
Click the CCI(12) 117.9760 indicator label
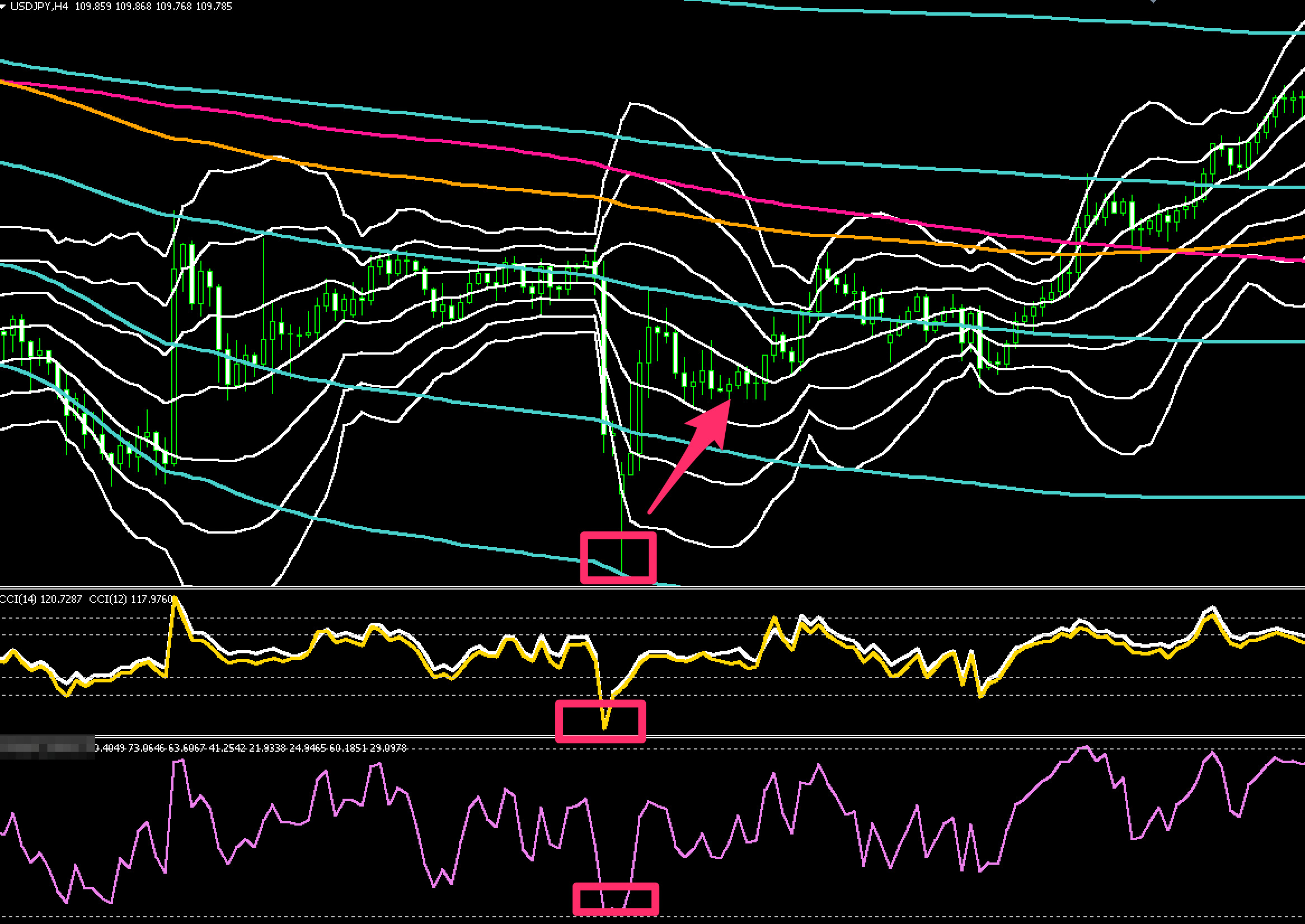point(131,599)
